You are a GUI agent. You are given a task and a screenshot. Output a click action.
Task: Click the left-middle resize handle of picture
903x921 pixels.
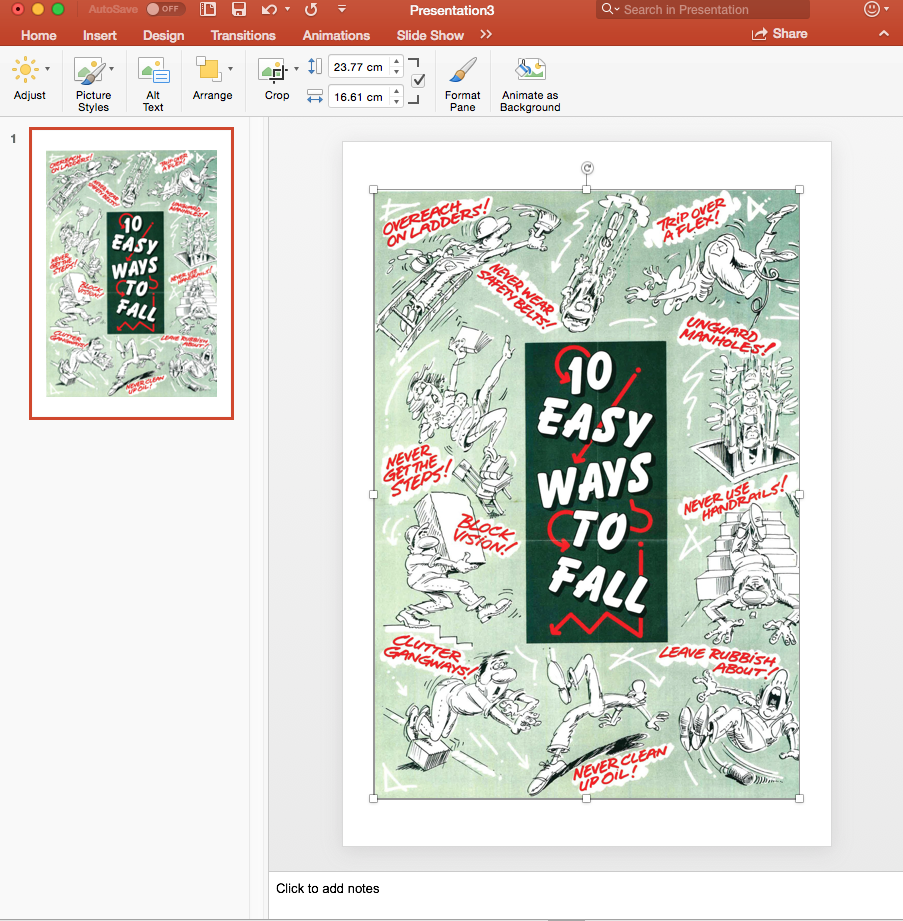pyautogui.click(x=373, y=495)
